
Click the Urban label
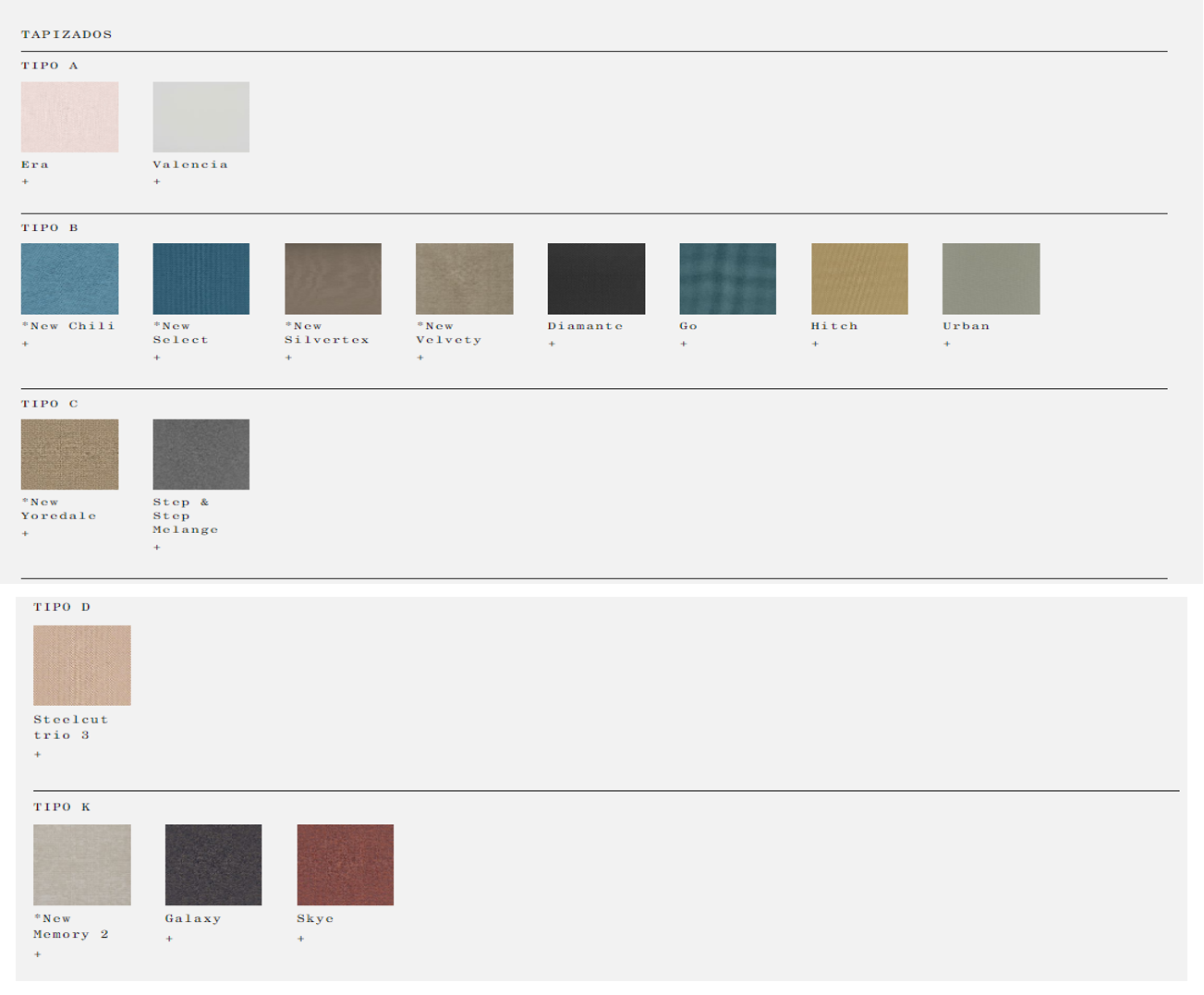[967, 326]
